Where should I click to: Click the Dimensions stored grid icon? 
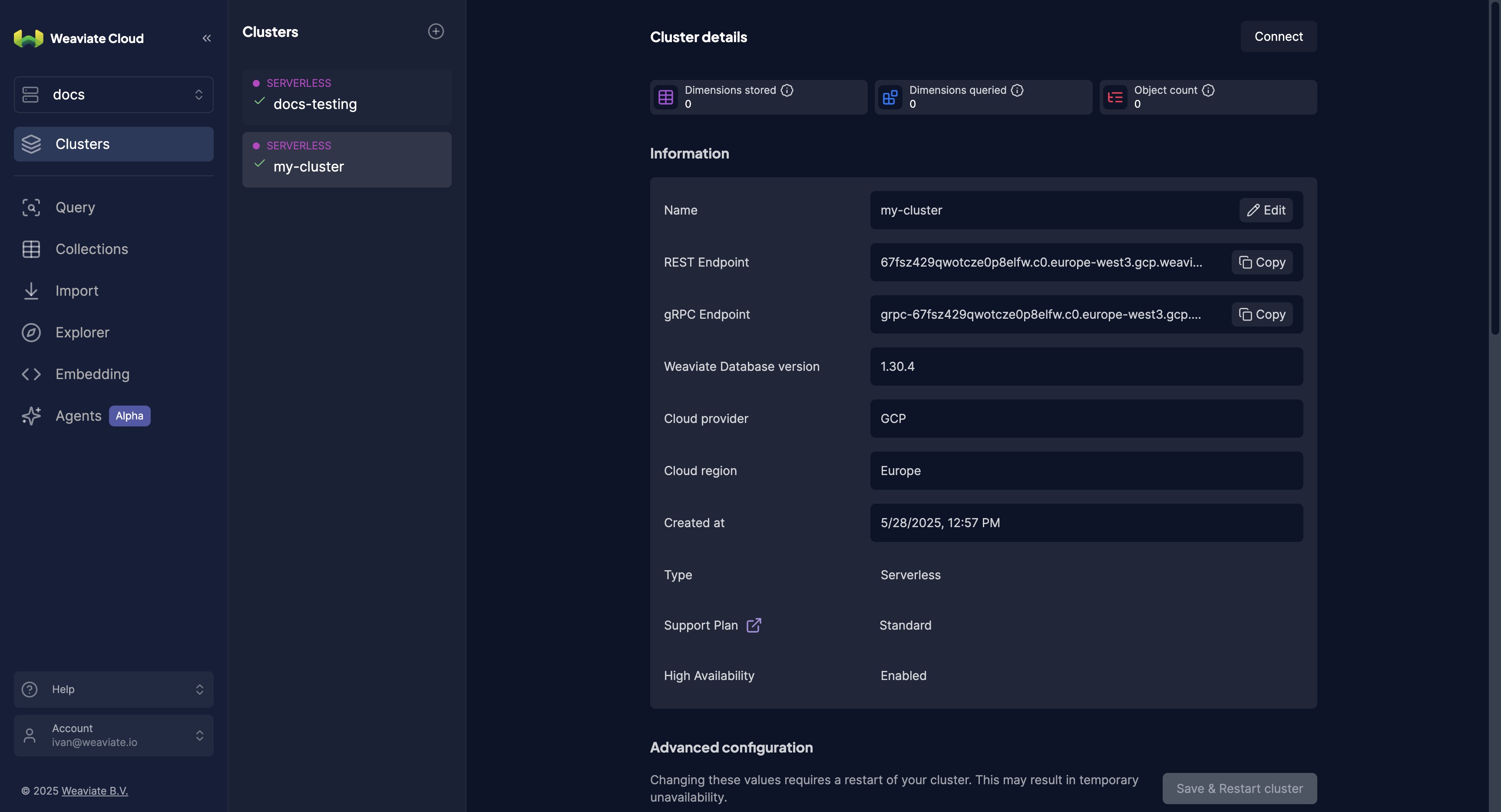tap(666, 97)
